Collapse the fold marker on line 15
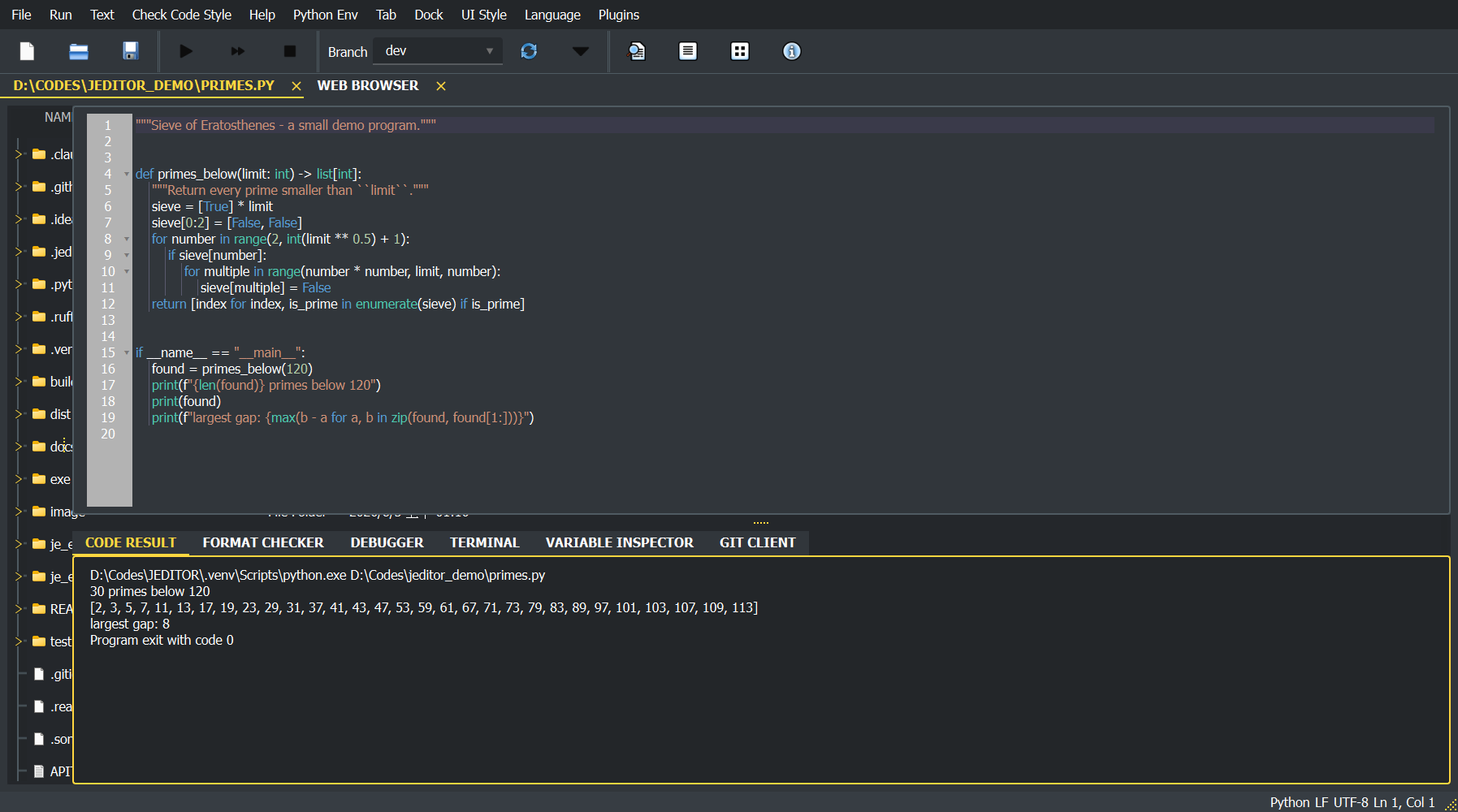The height and width of the screenshot is (812, 1458). [x=127, y=352]
